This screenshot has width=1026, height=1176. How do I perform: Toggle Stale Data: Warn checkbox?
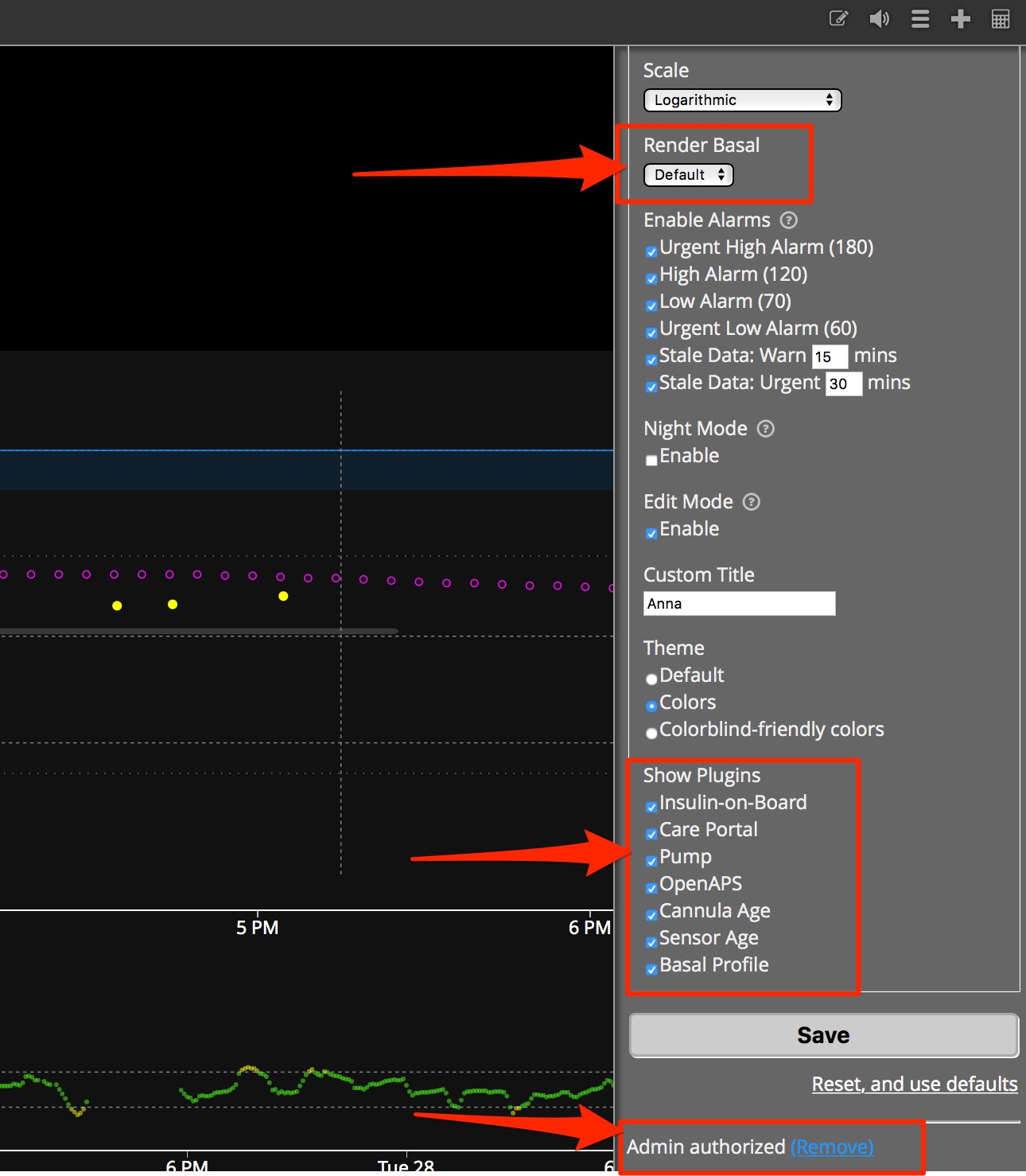pyautogui.click(x=651, y=360)
